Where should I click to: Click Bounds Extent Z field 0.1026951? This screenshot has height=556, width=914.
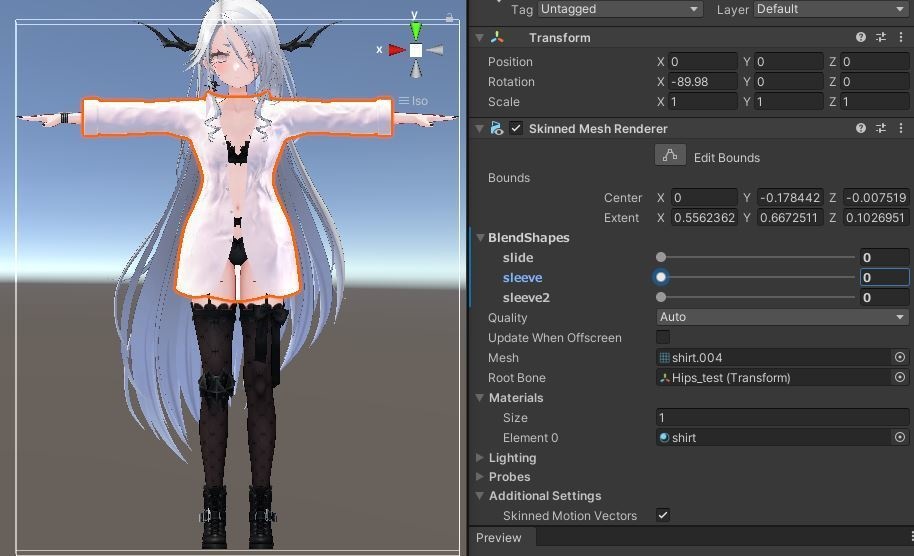(x=875, y=217)
